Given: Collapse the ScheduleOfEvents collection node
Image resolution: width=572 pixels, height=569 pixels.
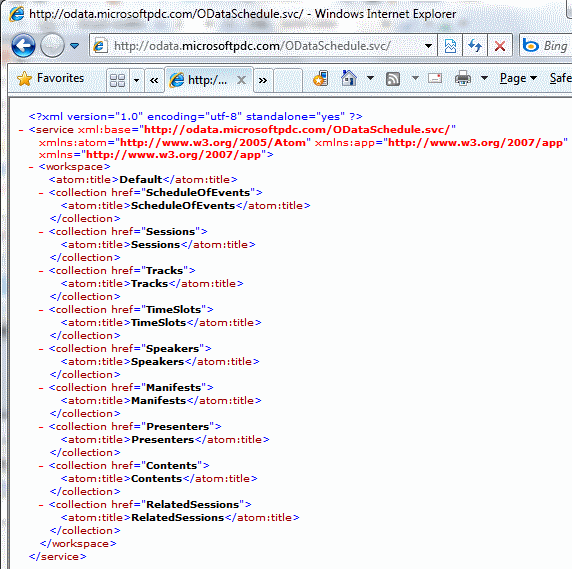Looking at the screenshot, I should click(41, 193).
